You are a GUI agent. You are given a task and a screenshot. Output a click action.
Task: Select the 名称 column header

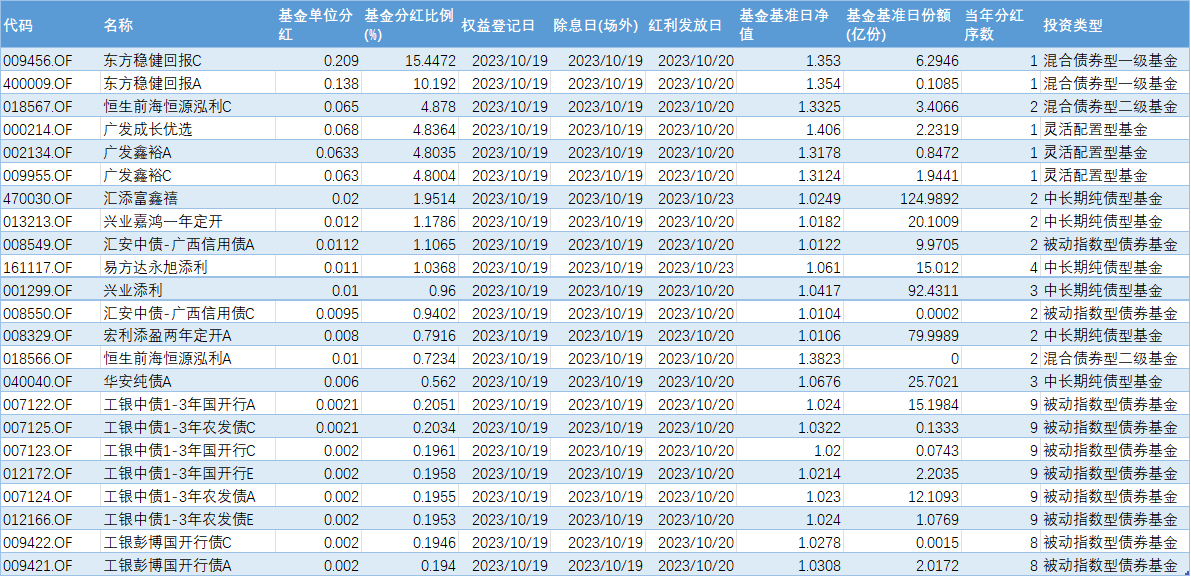click(x=118, y=25)
